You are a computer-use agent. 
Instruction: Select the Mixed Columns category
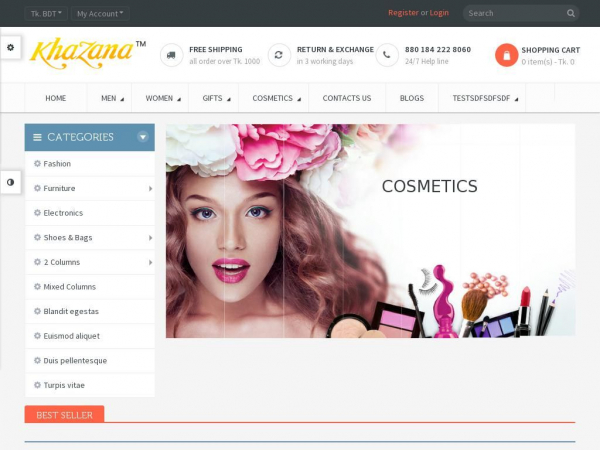click(90, 287)
